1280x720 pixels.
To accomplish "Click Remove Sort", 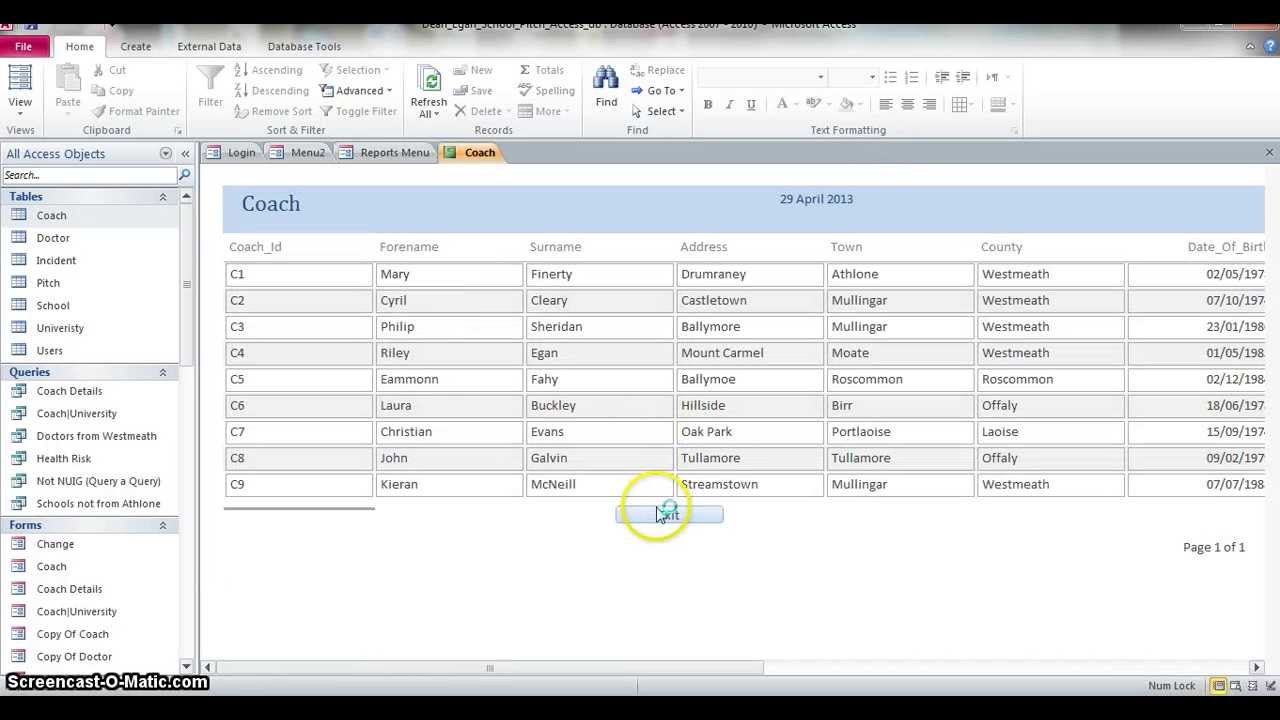I will pos(273,111).
